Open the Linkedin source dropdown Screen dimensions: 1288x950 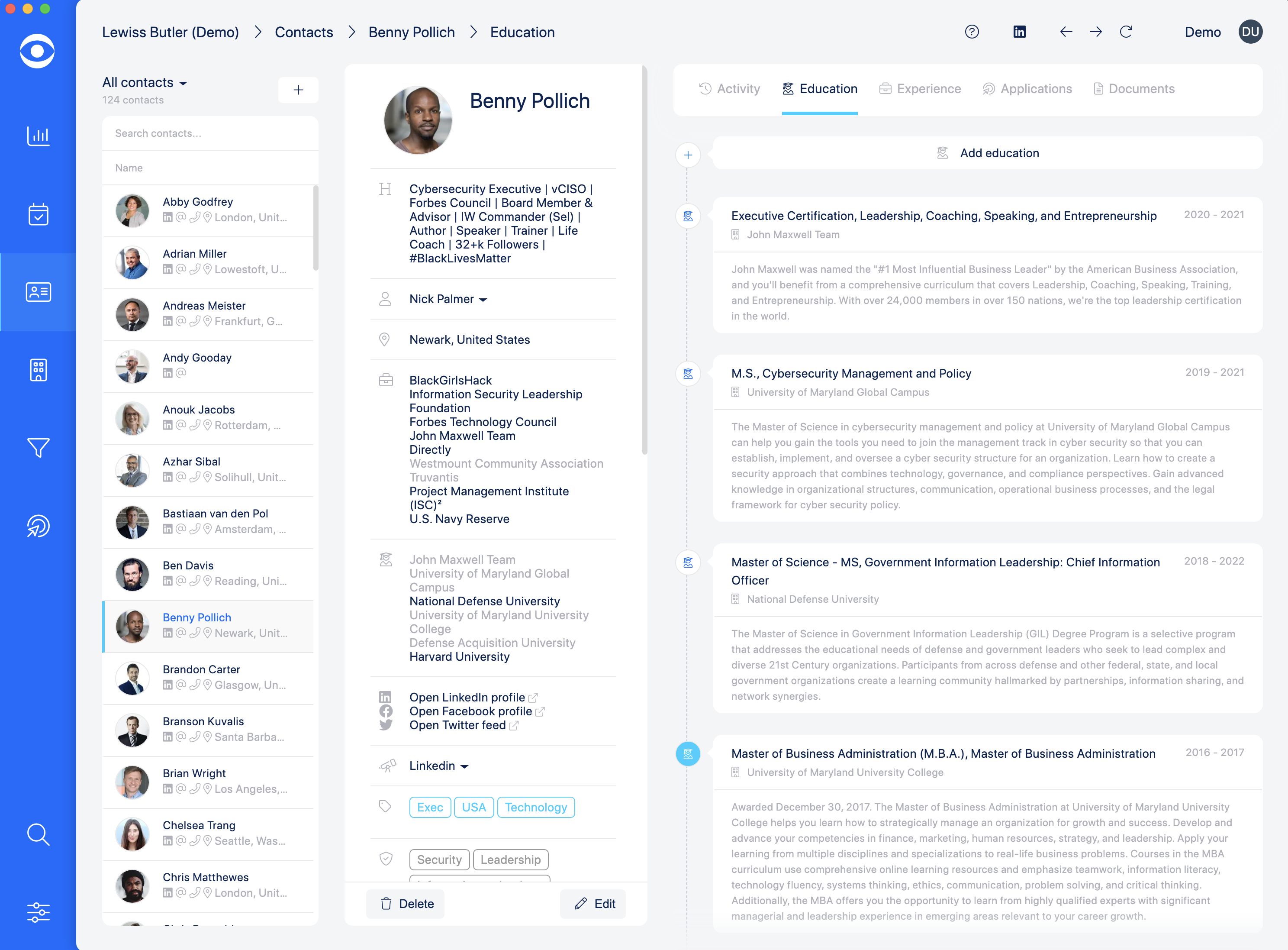pyautogui.click(x=438, y=766)
